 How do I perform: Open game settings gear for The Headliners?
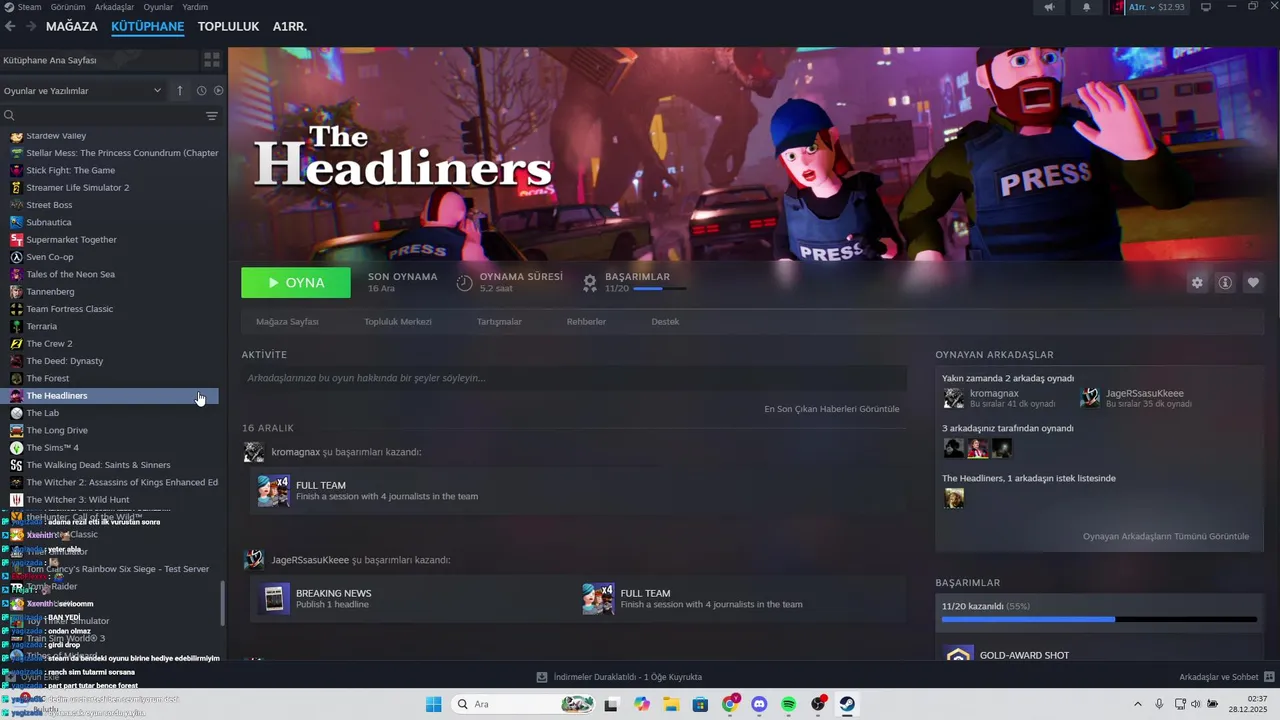click(1197, 283)
